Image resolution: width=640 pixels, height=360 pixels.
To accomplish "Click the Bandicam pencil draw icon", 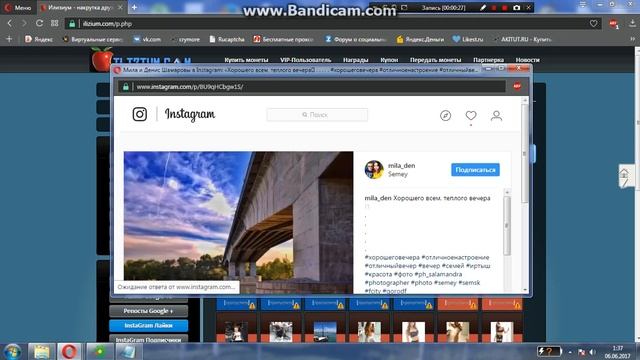I will (483, 7).
